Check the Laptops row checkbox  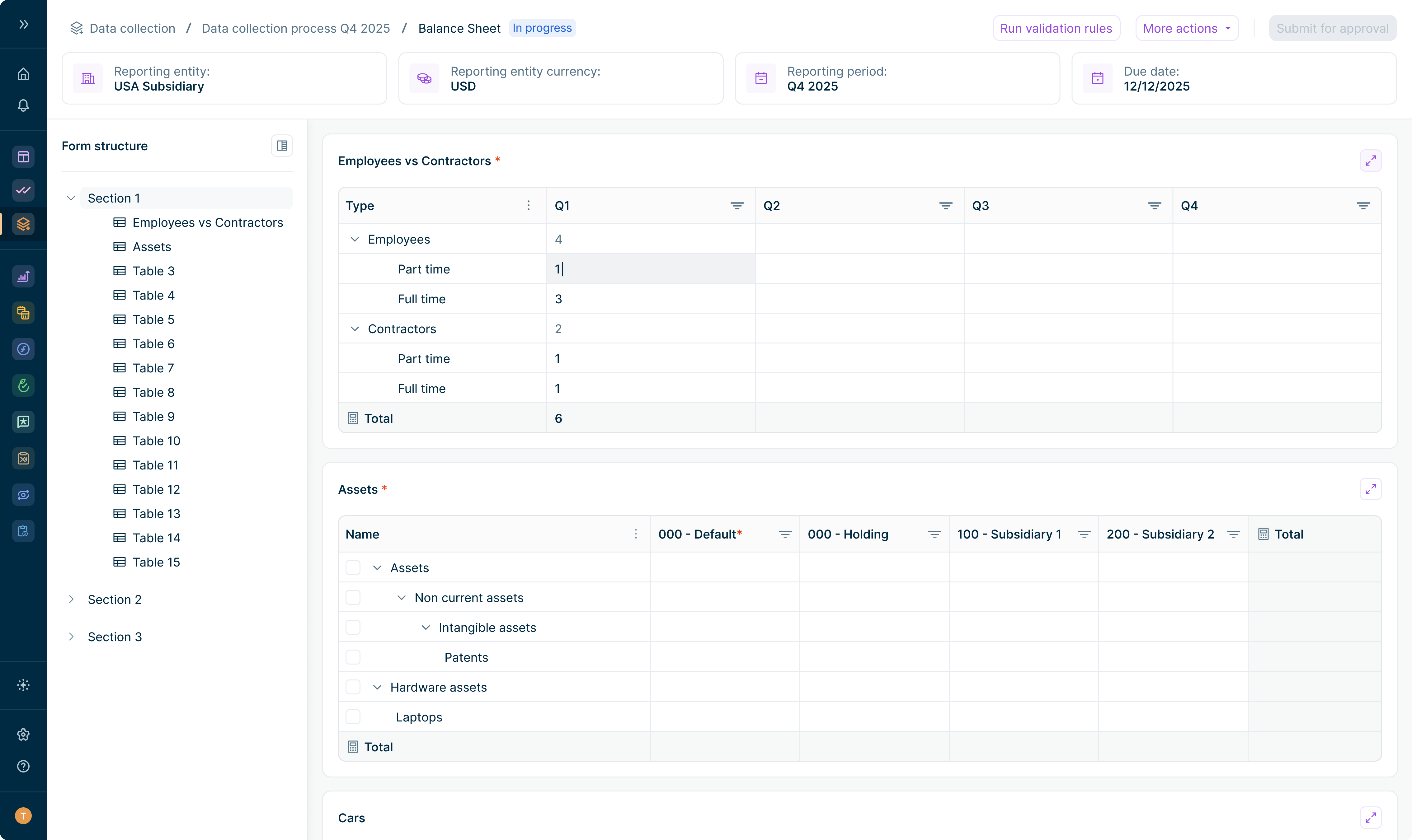pos(353,717)
